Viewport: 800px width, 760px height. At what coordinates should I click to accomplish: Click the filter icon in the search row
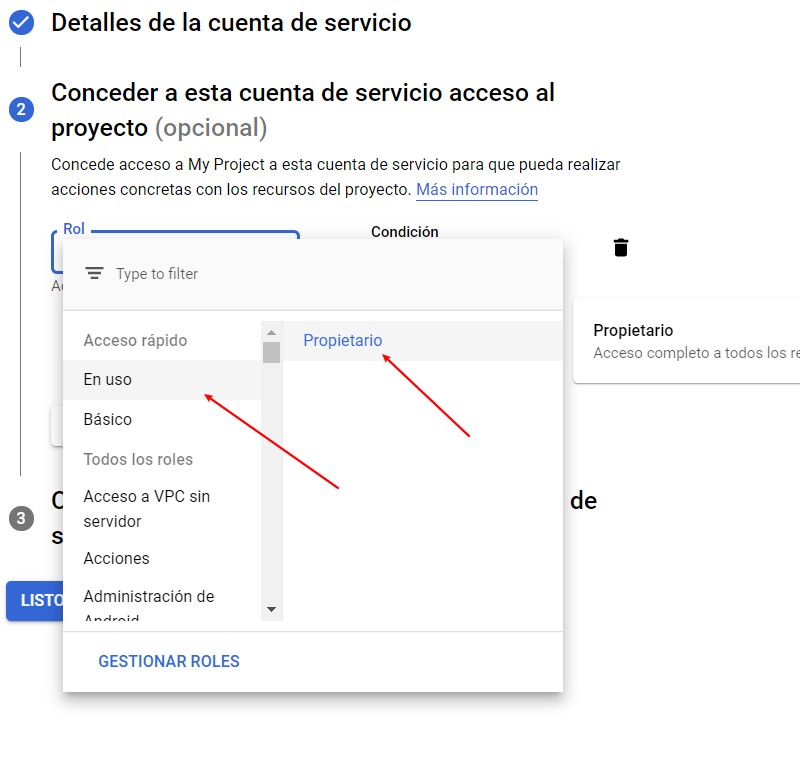[x=94, y=273]
